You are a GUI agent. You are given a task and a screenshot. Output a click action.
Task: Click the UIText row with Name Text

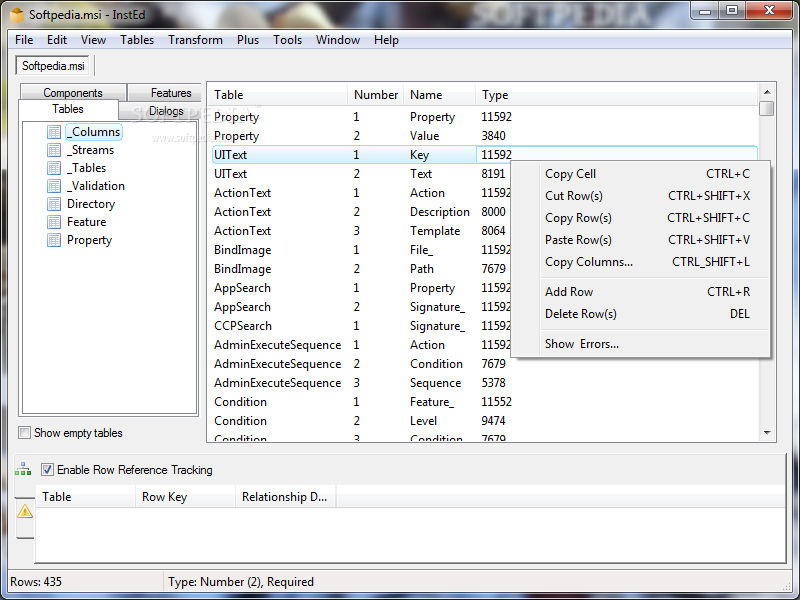click(x=360, y=174)
